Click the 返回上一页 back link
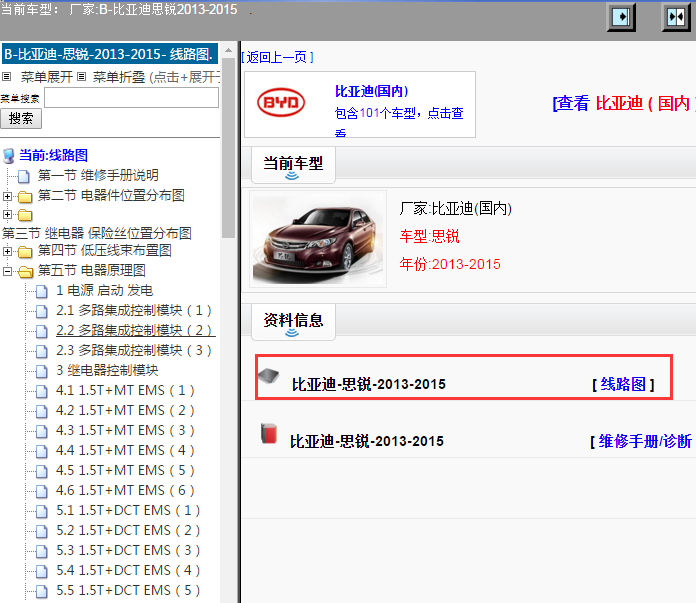This screenshot has height=603, width=696. (277, 57)
